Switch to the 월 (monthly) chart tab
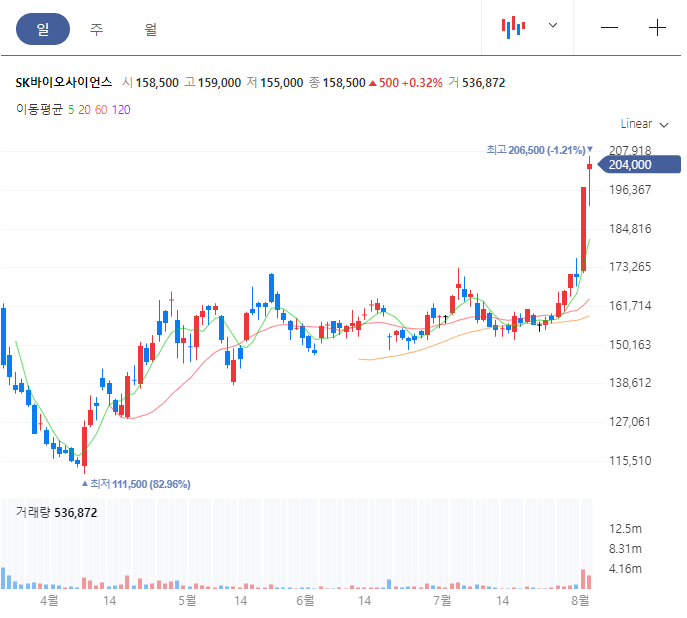The image size is (687, 618). (x=150, y=29)
